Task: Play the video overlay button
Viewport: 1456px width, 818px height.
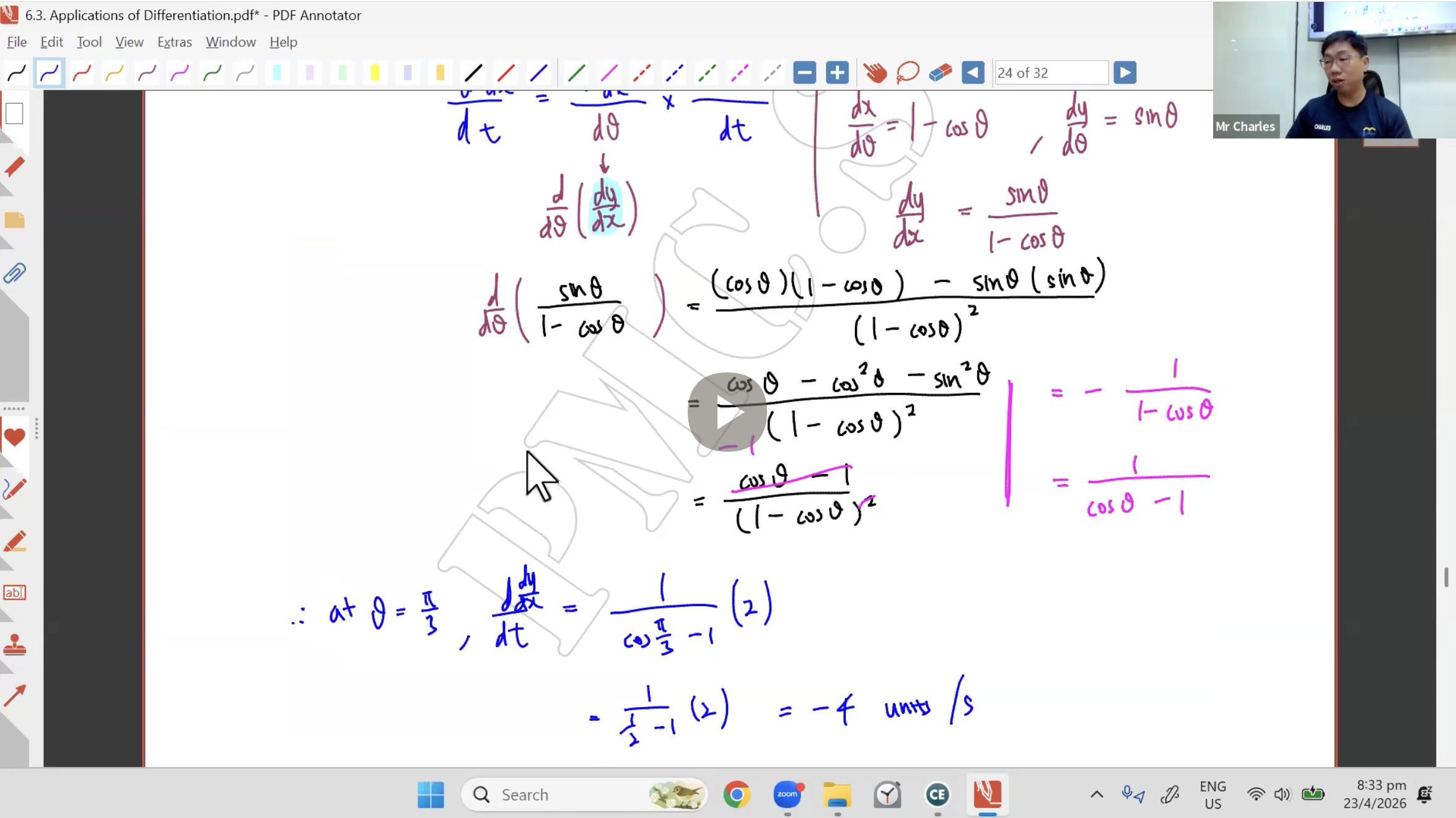Action: tap(727, 412)
